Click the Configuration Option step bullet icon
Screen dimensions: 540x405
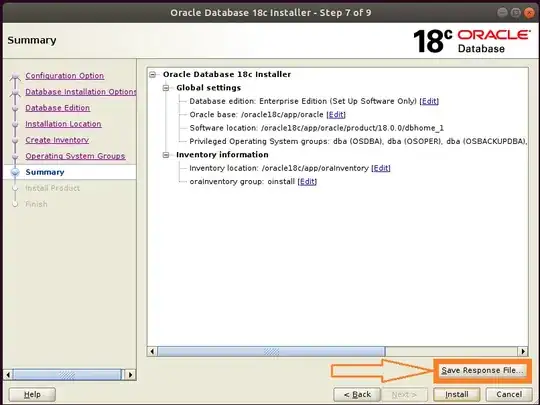(x=15, y=76)
